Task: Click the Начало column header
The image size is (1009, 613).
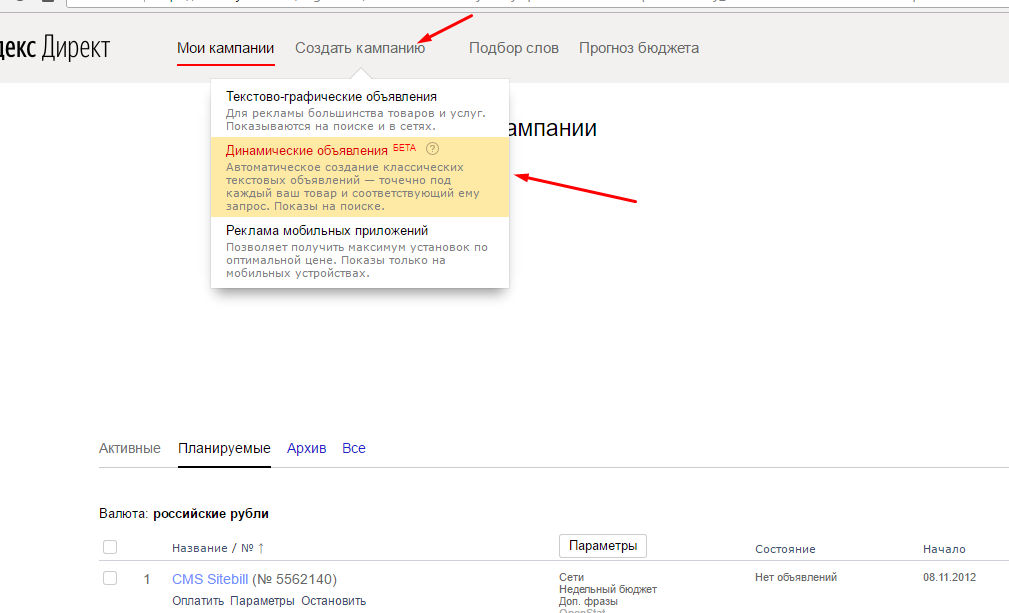Action: [944, 549]
